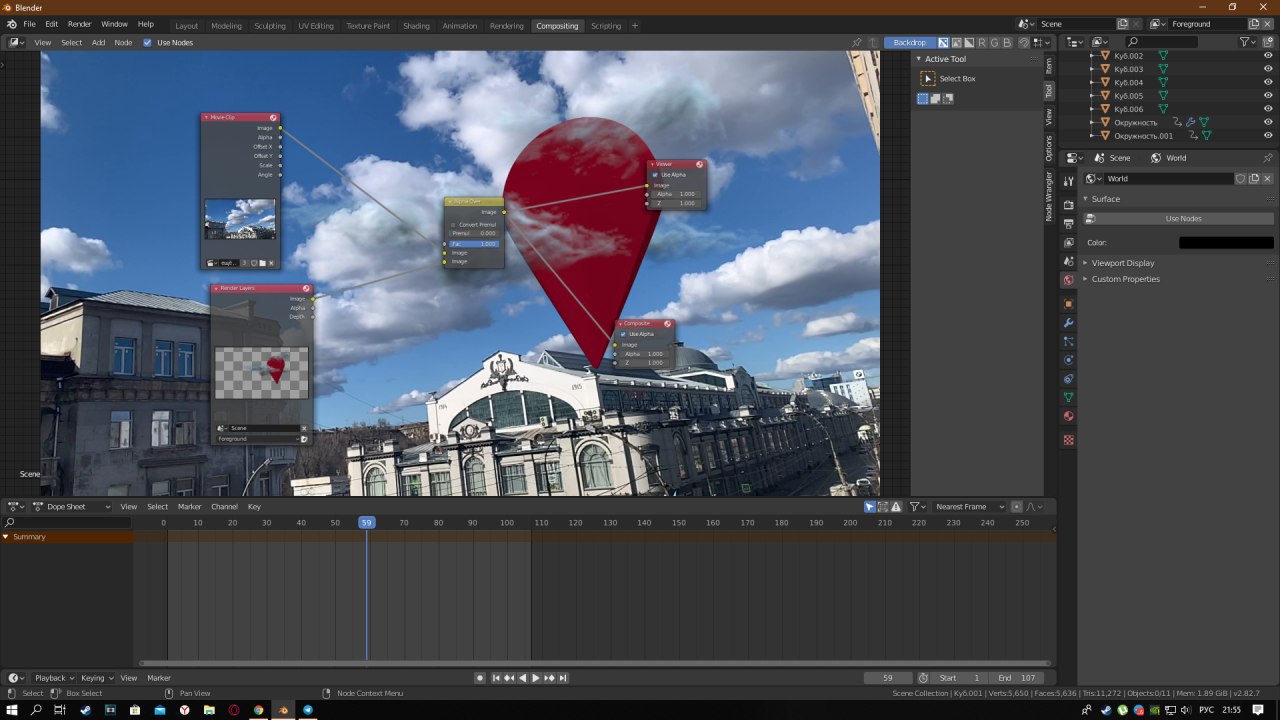Click the current frame field showing 59
Screen dimensions: 1280x720
888,678
